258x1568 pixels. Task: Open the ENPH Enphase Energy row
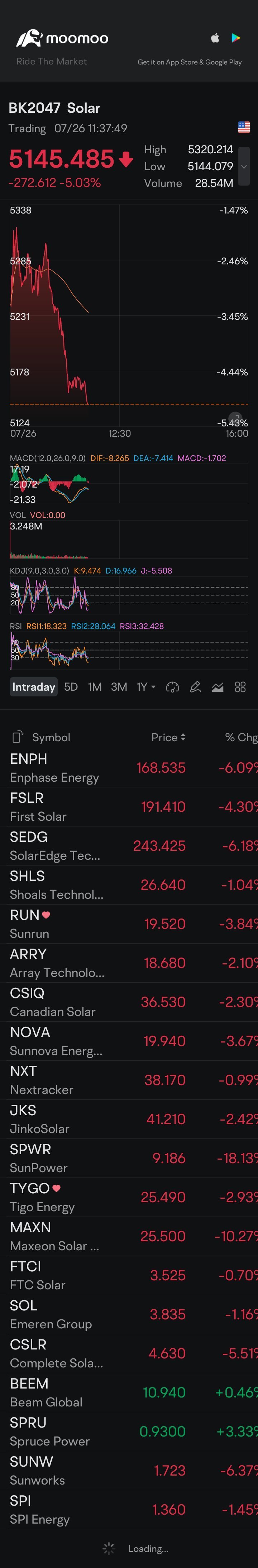pyautogui.click(x=91, y=768)
